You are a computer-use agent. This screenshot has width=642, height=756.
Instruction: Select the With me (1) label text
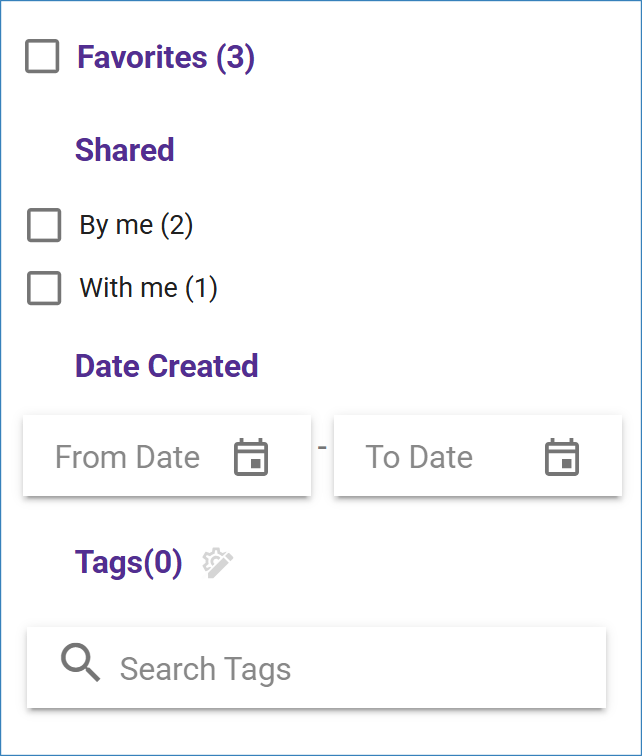pyautogui.click(x=148, y=288)
